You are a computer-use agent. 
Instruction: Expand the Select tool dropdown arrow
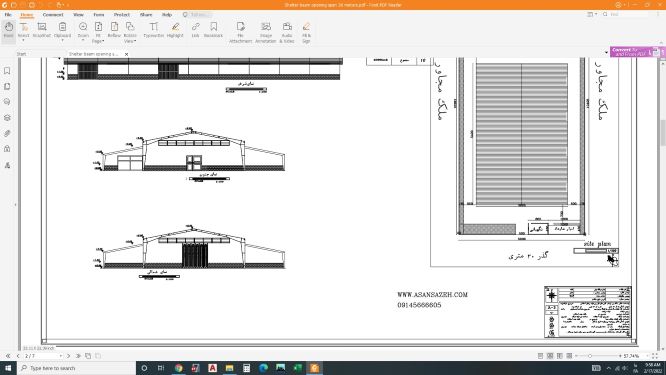pyautogui.click(x=24, y=41)
